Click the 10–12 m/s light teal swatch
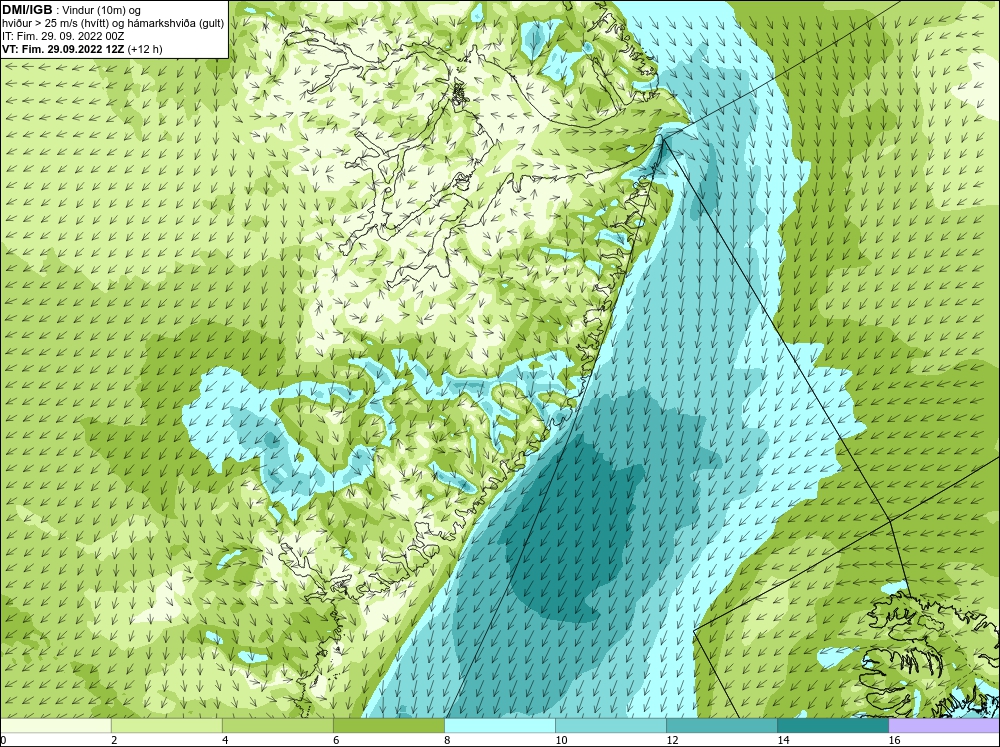Screen dimensions: 1000x747 pos(610,725)
